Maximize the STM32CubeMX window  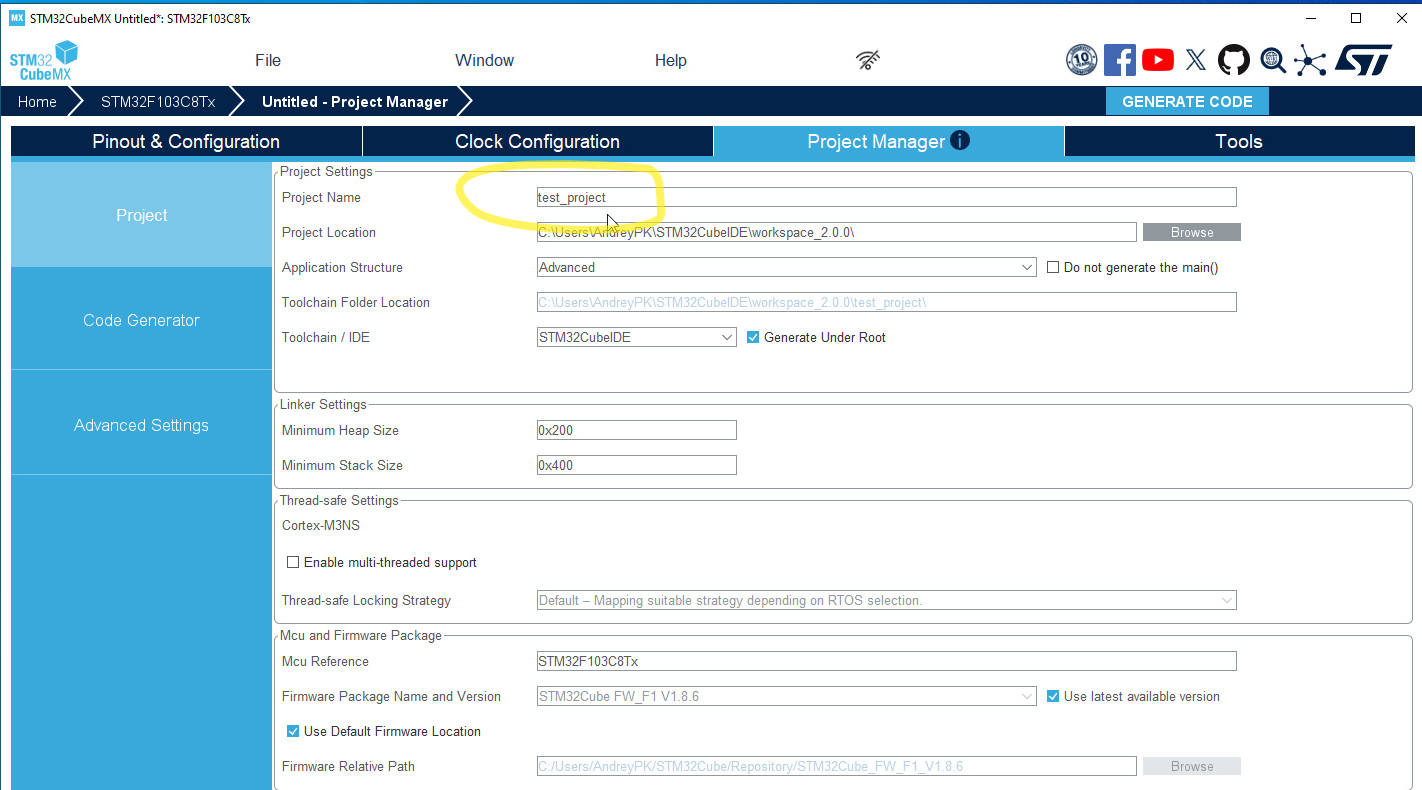(x=1356, y=18)
